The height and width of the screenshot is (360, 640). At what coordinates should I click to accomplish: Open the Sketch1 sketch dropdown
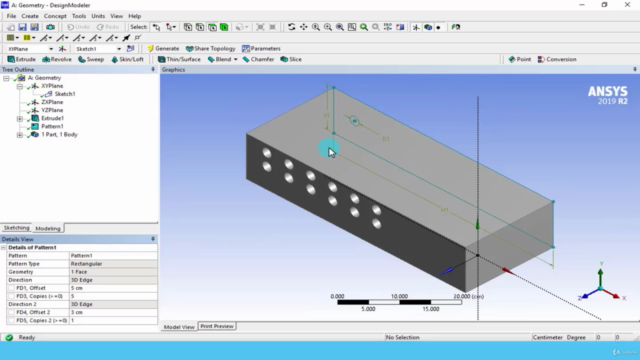(x=119, y=49)
